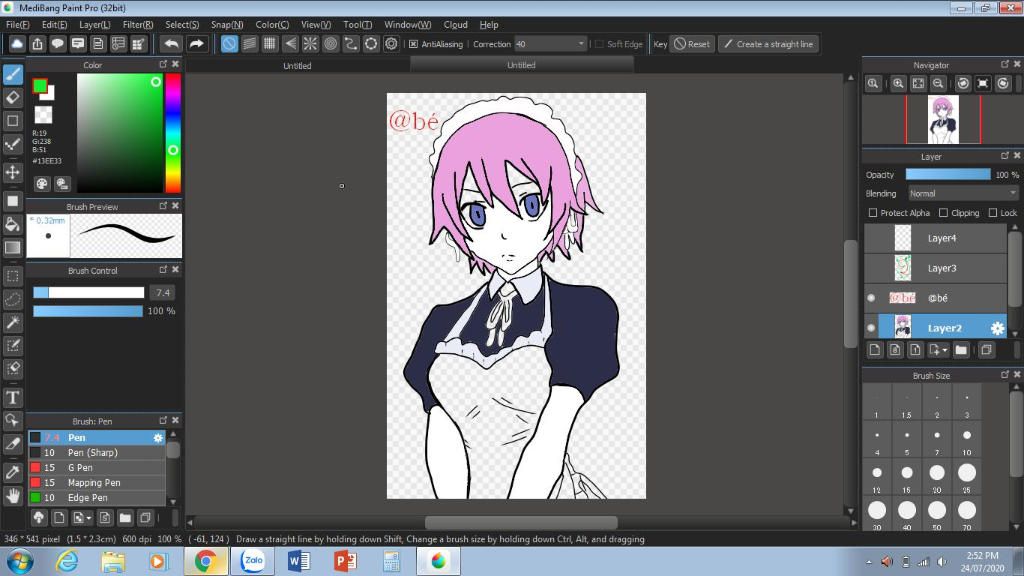Open the Correction value dropdown

click(x=581, y=44)
